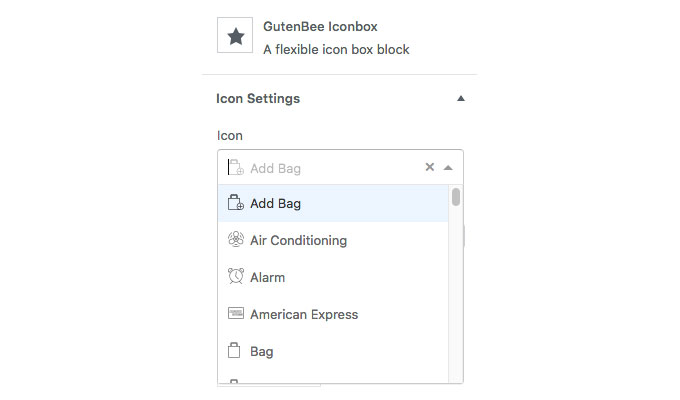
Task: Click the Add Bag icon in list
Action: pyautogui.click(x=235, y=203)
